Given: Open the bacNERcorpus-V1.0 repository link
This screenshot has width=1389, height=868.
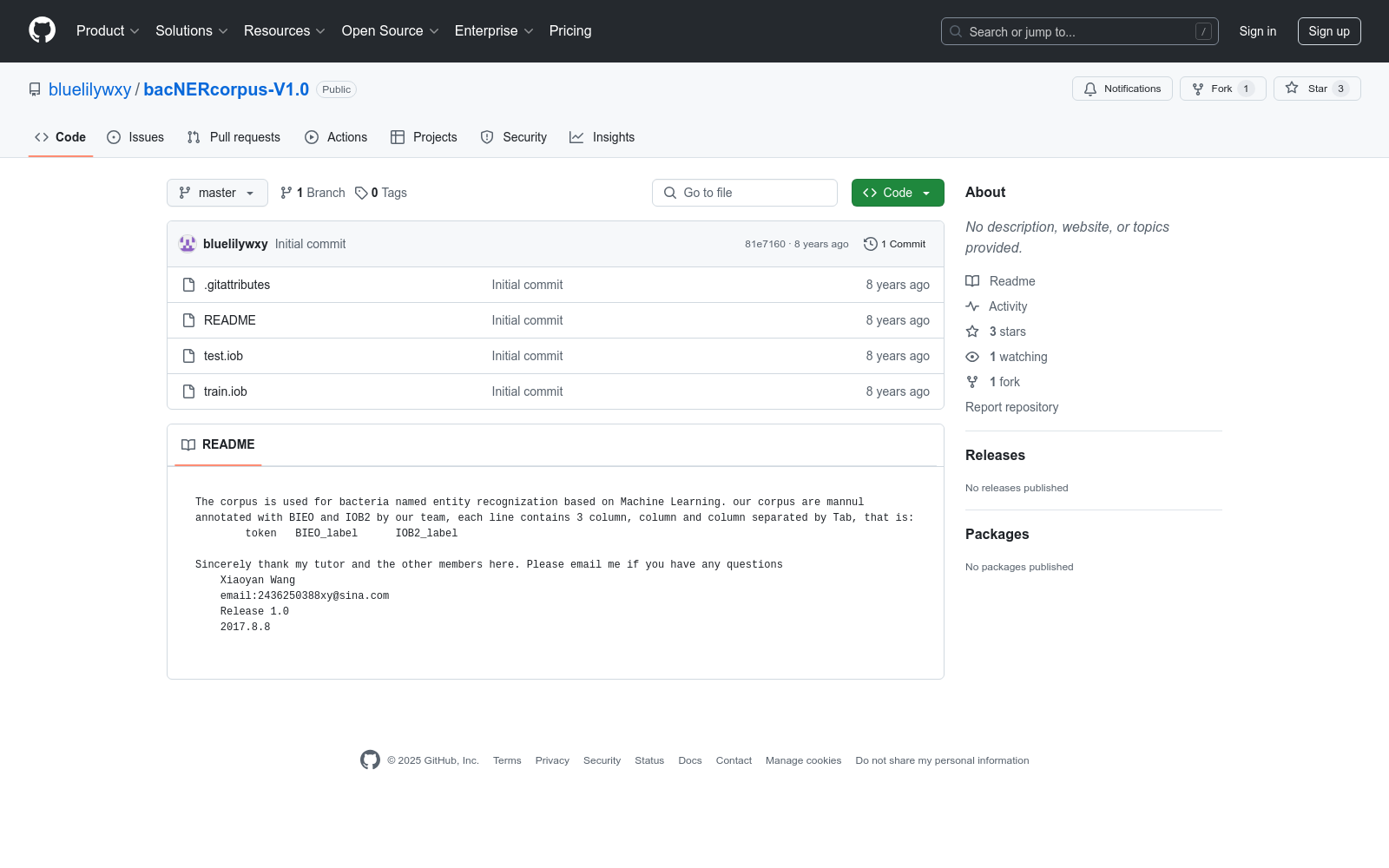Looking at the screenshot, I should tap(227, 89).
